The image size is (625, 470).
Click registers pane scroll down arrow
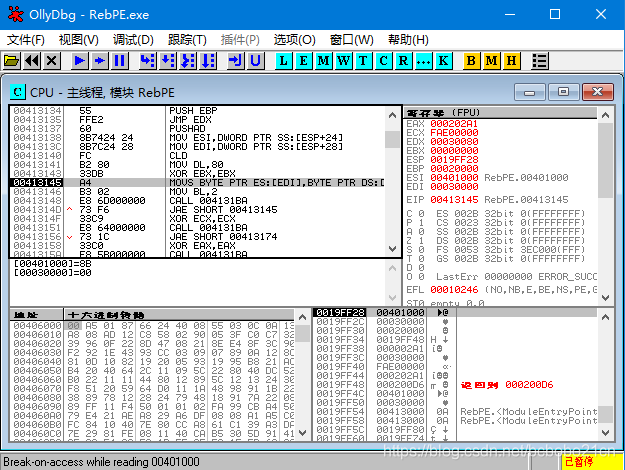605,297
